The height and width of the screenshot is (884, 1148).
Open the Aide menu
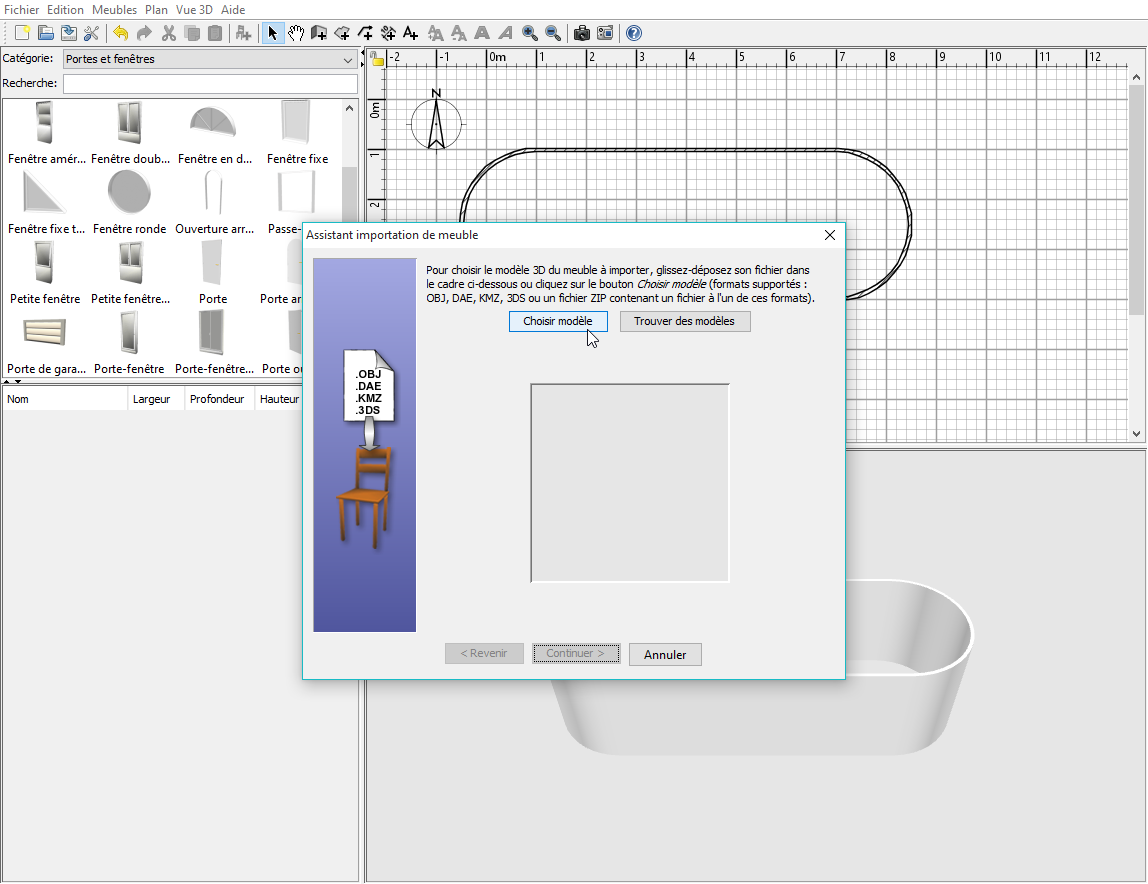click(233, 10)
